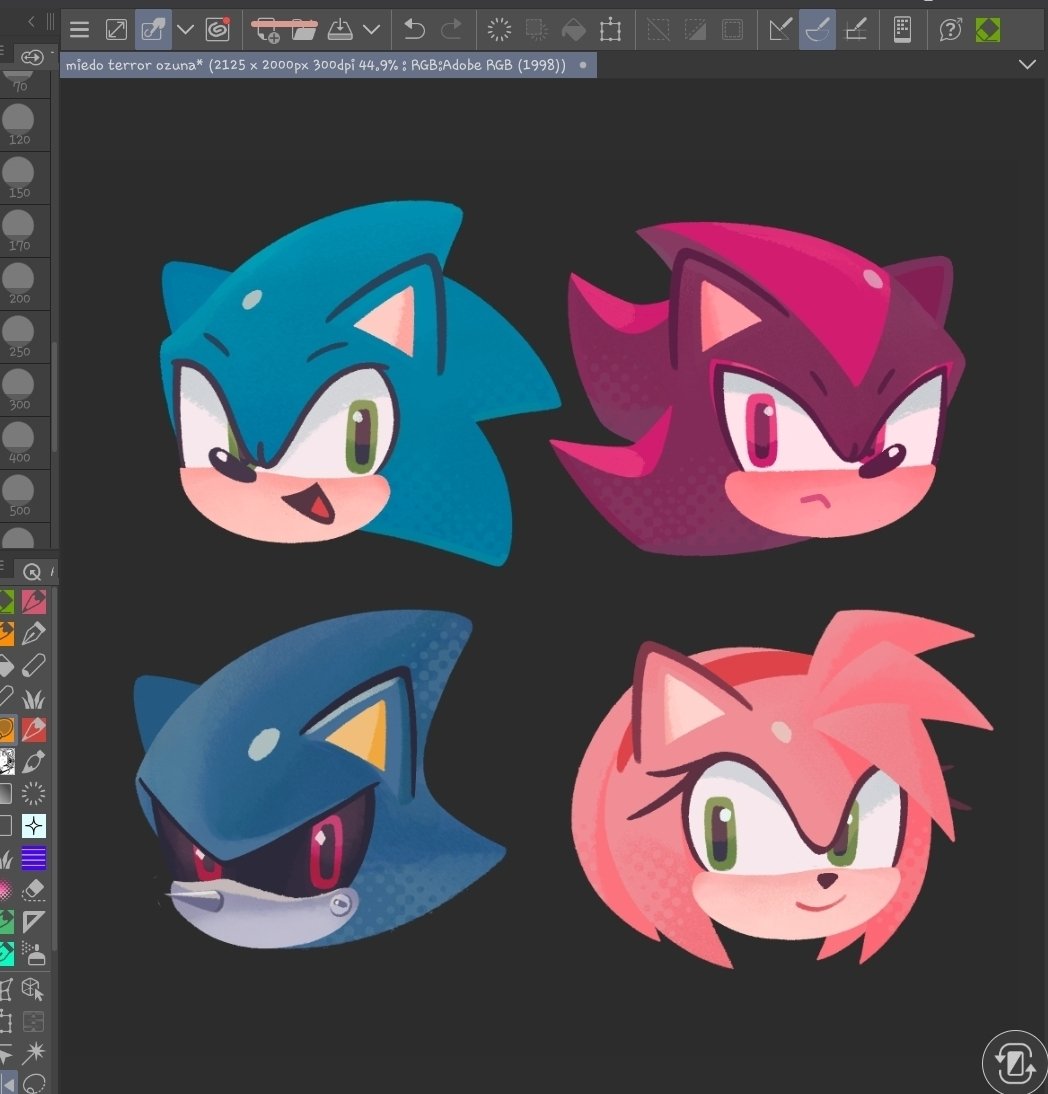Redo the undone action
This screenshot has width=1048, height=1094.
tap(451, 29)
